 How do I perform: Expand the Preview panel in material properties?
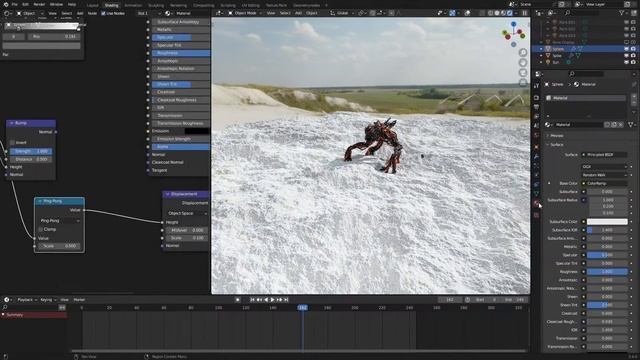(x=556, y=136)
